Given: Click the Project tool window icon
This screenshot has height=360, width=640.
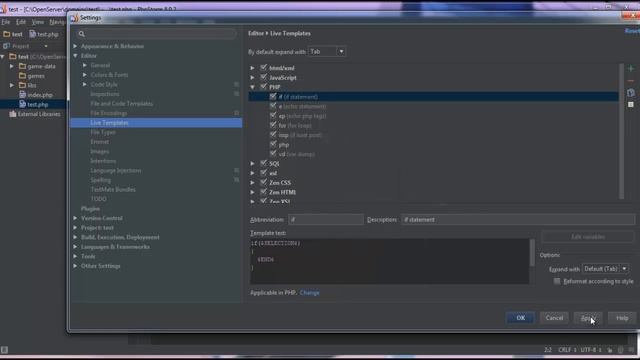Looking at the screenshot, I should tap(7, 46).
